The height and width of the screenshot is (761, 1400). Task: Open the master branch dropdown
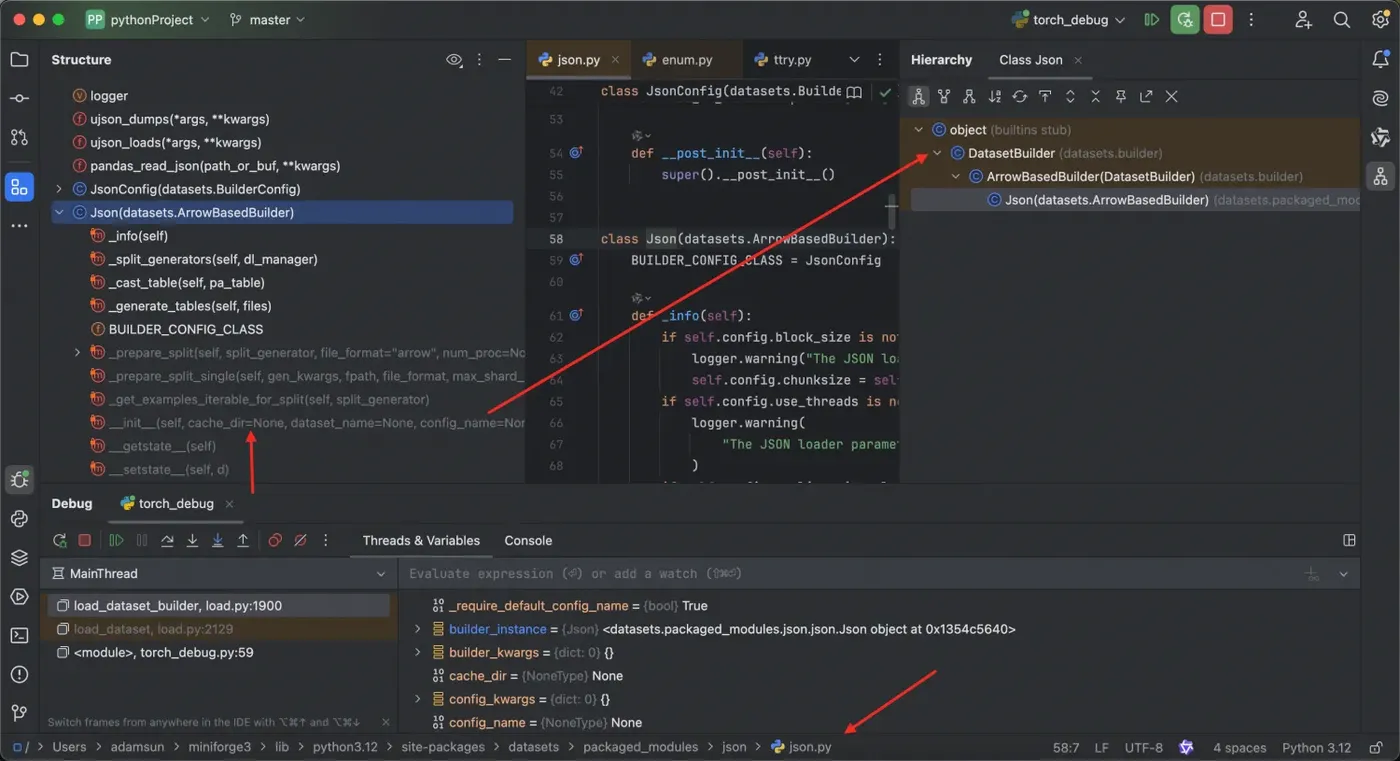(267, 19)
